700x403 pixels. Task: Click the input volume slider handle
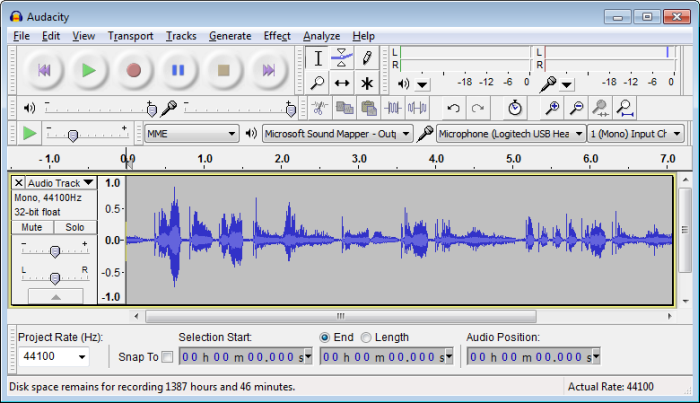(x=291, y=110)
